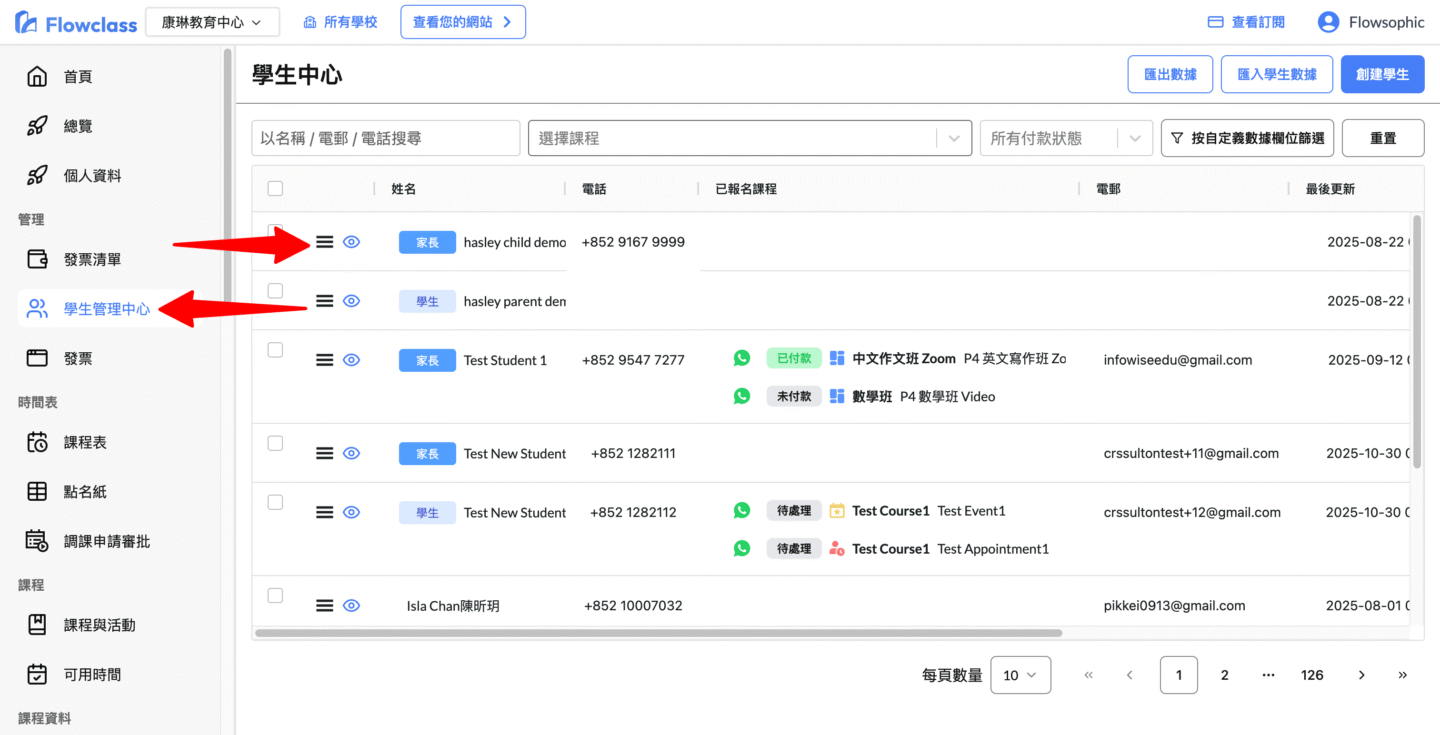Click WhatsApp icon next to Test Appointment1
1440x735 pixels.
741,548
